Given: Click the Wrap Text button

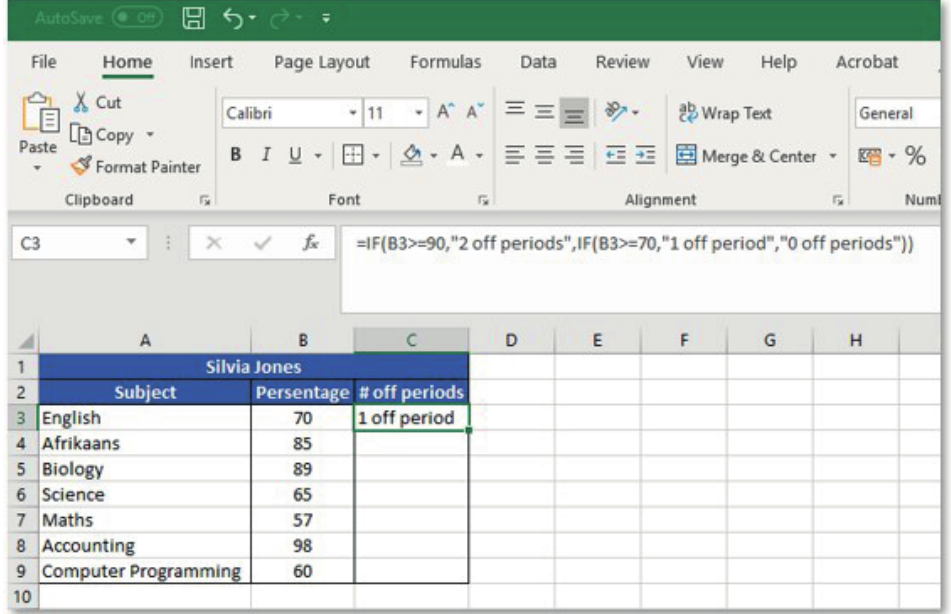Looking at the screenshot, I should click(x=725, y=113).
